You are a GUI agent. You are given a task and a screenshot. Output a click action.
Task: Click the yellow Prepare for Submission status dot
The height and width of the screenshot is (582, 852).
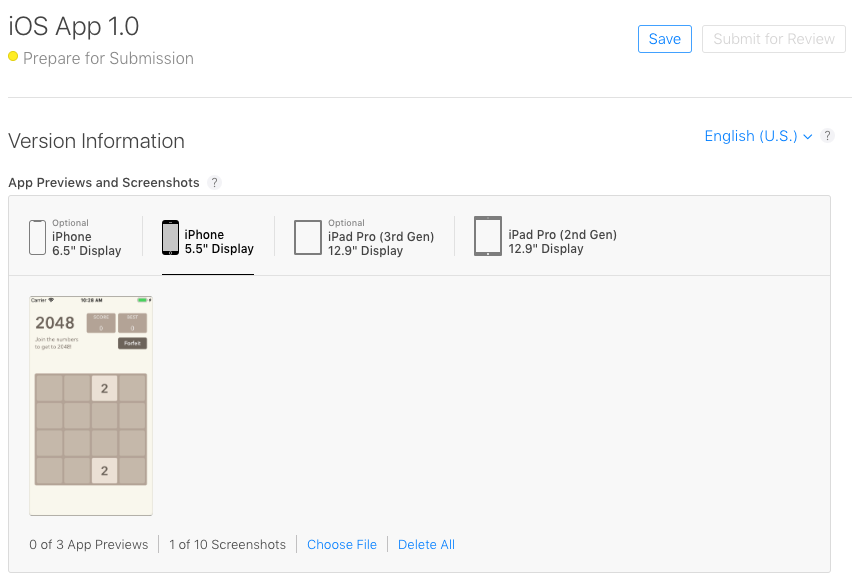click(x=13, y=57)
